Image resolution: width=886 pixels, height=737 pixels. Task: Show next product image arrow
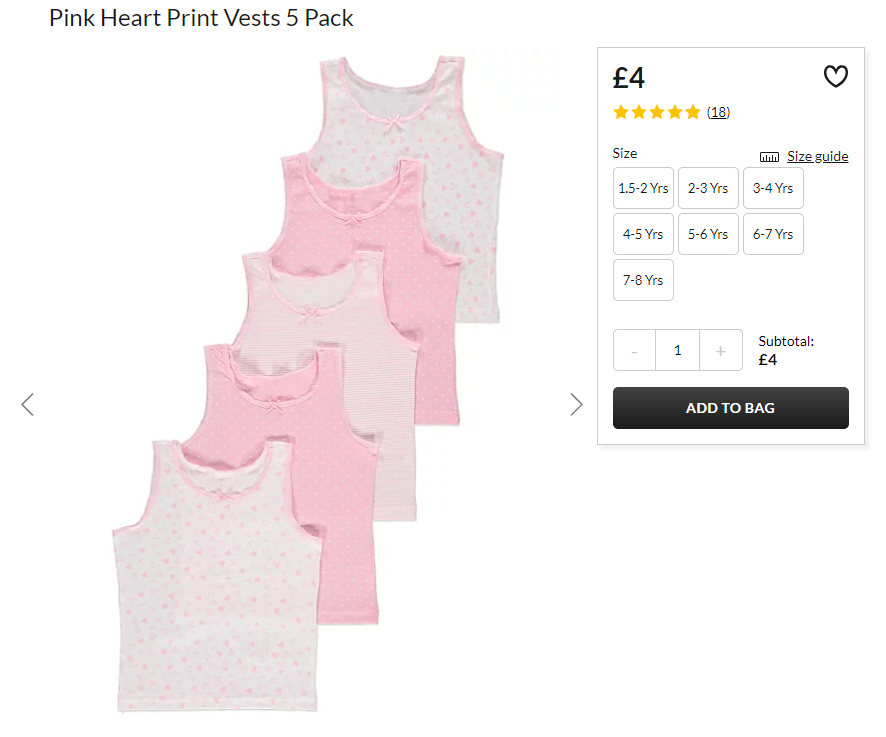[576, 405]
